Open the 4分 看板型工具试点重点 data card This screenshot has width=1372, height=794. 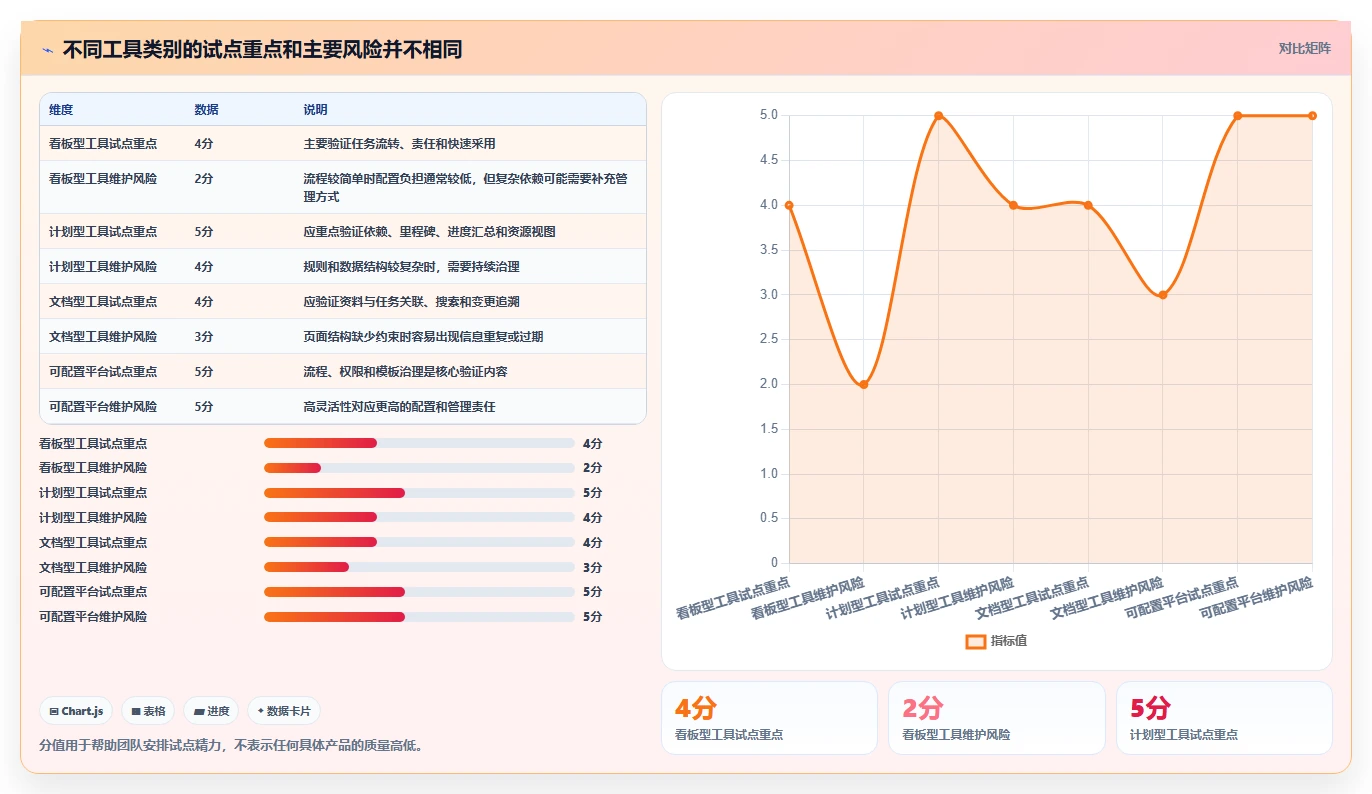[769, 718]
